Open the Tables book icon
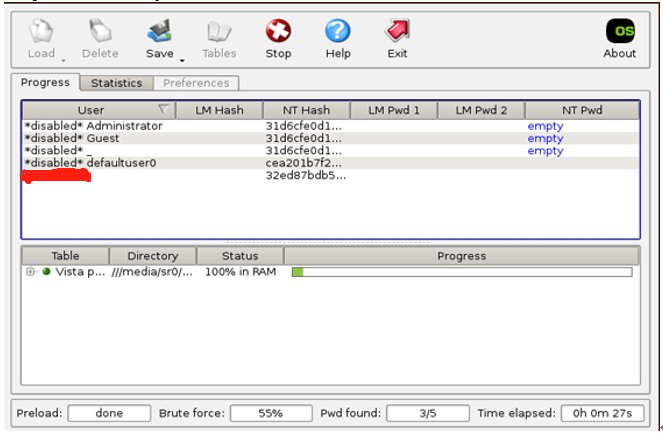The width and height of the screenshot is (663, 433). pyautogui.click(x=219, y=32)
